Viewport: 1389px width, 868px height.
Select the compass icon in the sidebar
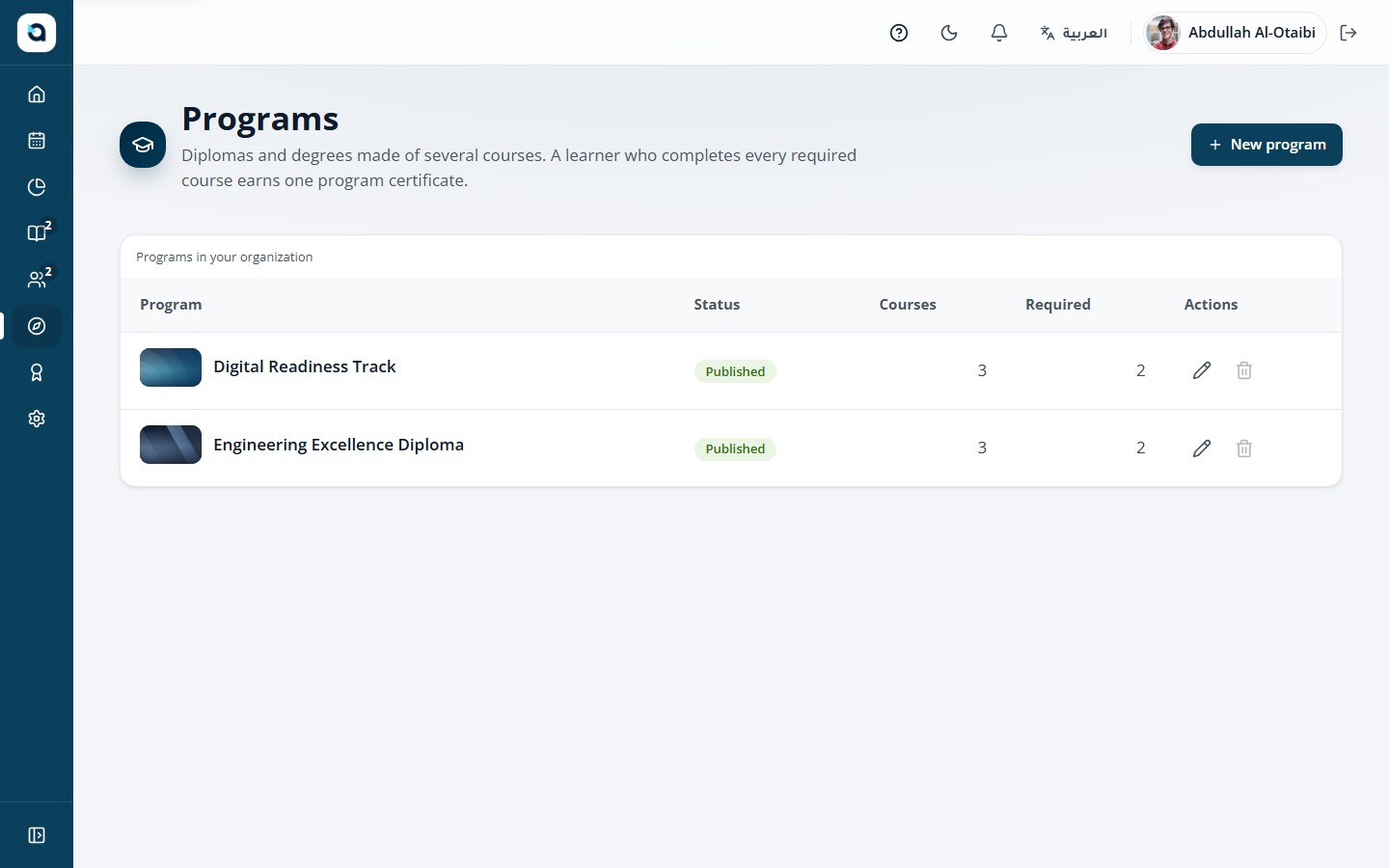(37, 326)
